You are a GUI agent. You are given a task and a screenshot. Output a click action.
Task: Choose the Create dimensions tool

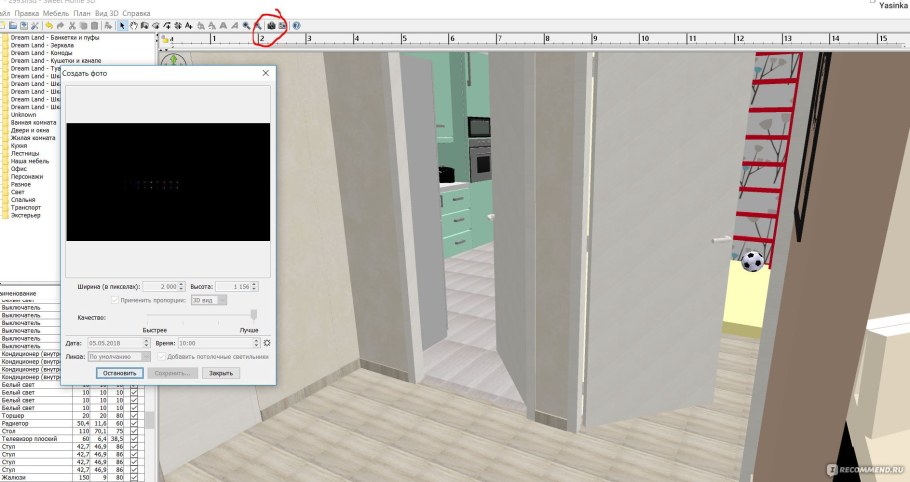tap(178, 26)
